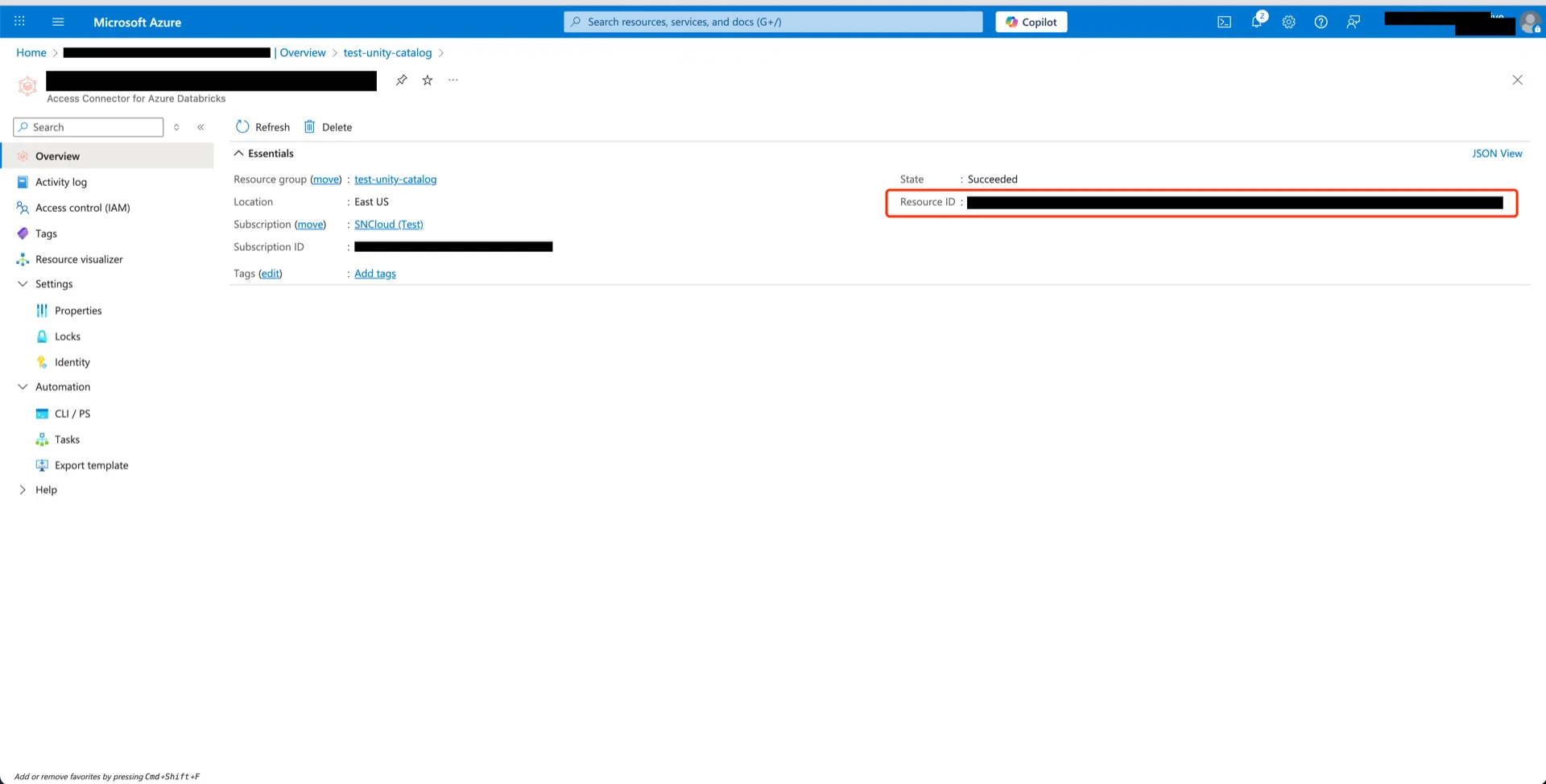Open SNCloud (Test) subscription link
Viewport: 1546px width, 784px height.
(x=389, y=225)
